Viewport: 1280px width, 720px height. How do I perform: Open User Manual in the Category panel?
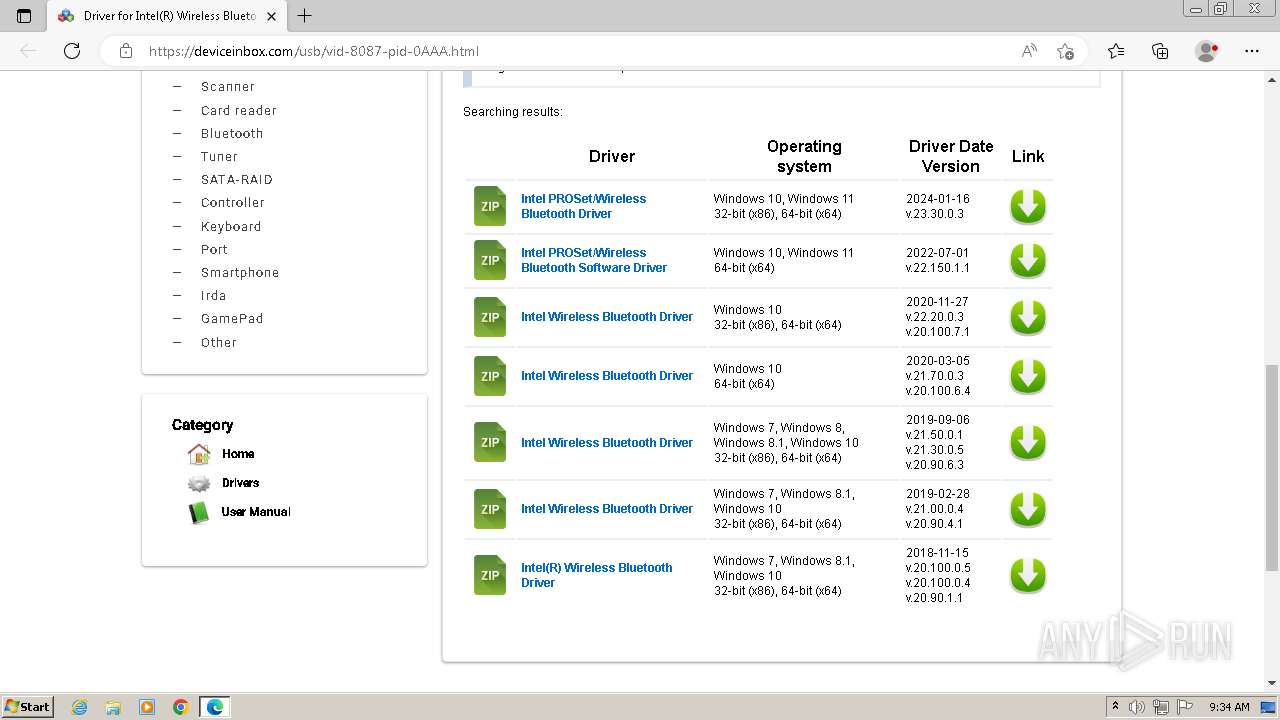pyautogui.click(x=256, y=512)
